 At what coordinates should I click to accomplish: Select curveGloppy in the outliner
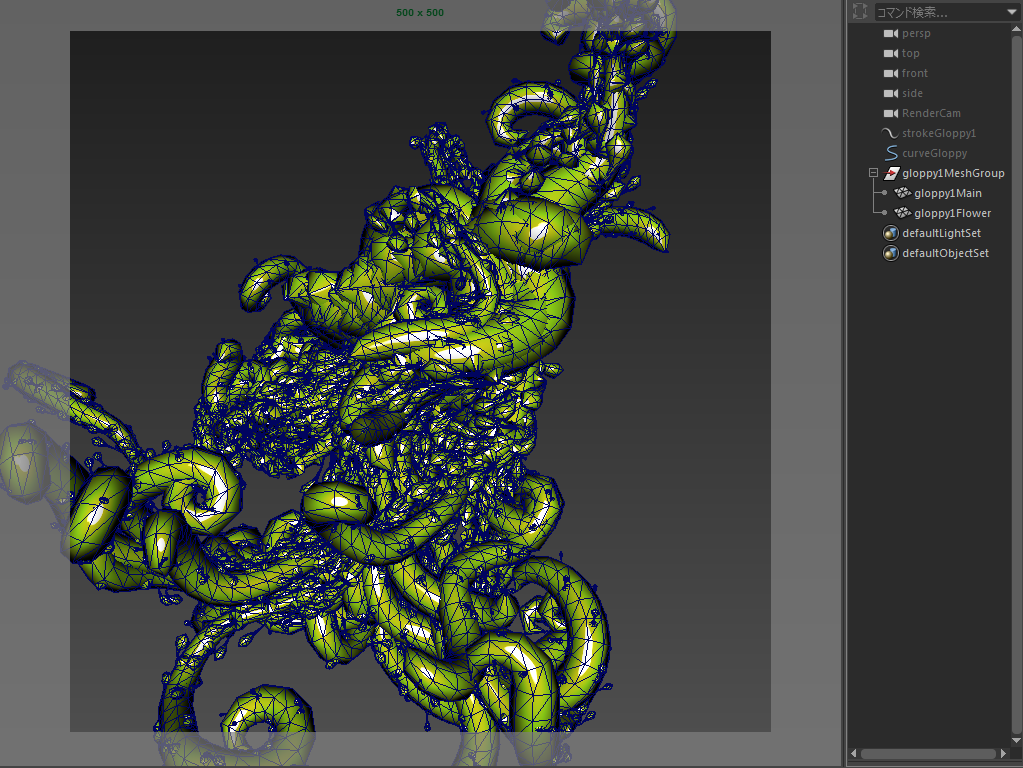tap(934, 153)
